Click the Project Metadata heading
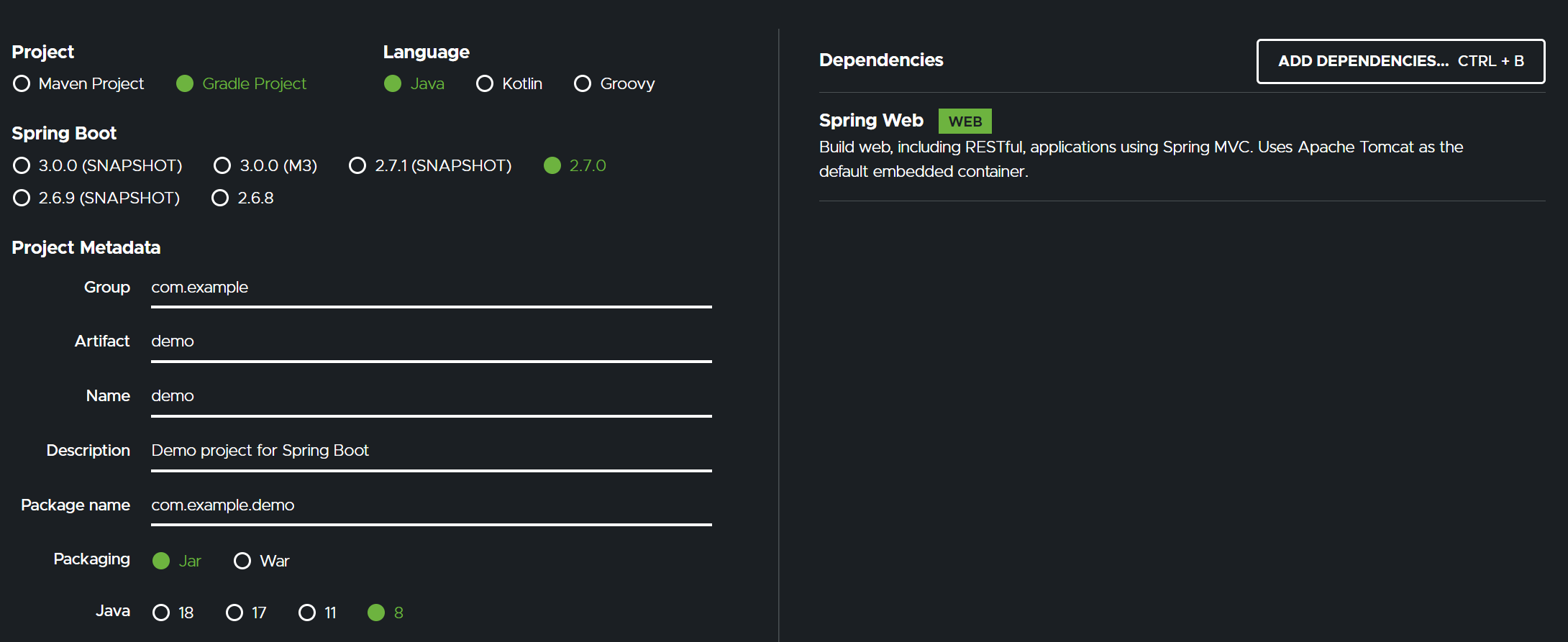The height and width of the screenshot is (642, 1568). coord(86,248)
